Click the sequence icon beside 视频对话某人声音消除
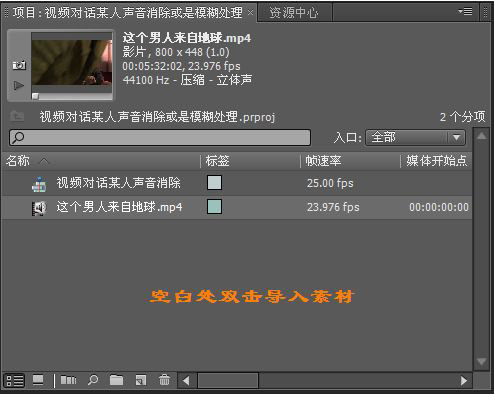Image resolution: width=494 pixels, height=394 pixels. coord(39,184)
